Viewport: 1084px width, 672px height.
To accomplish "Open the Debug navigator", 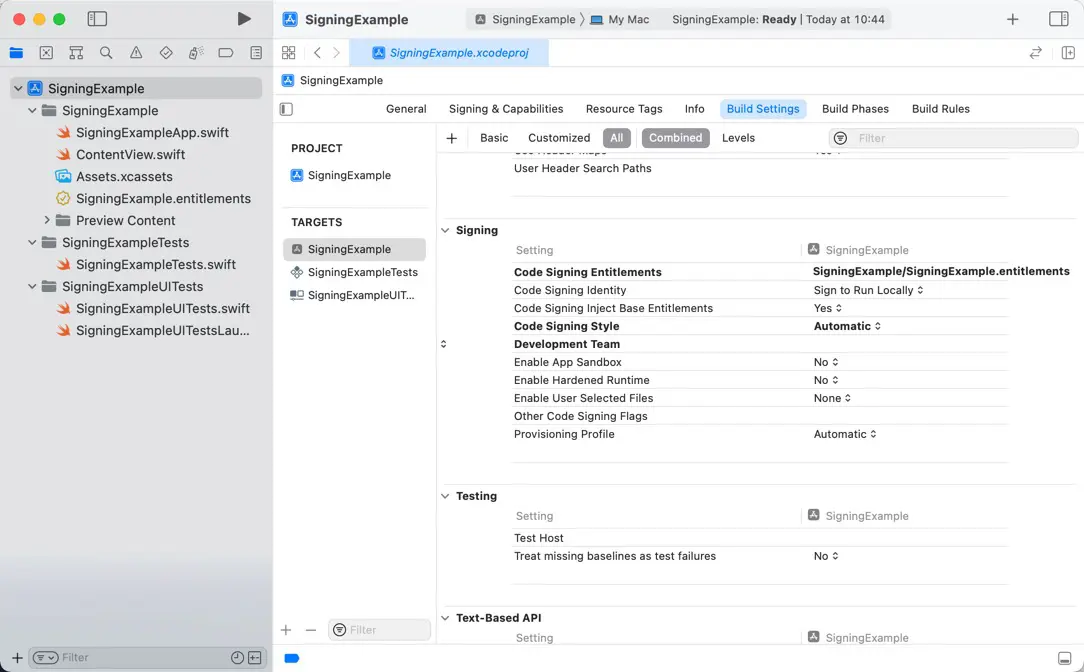I will (x=196, y=53).
